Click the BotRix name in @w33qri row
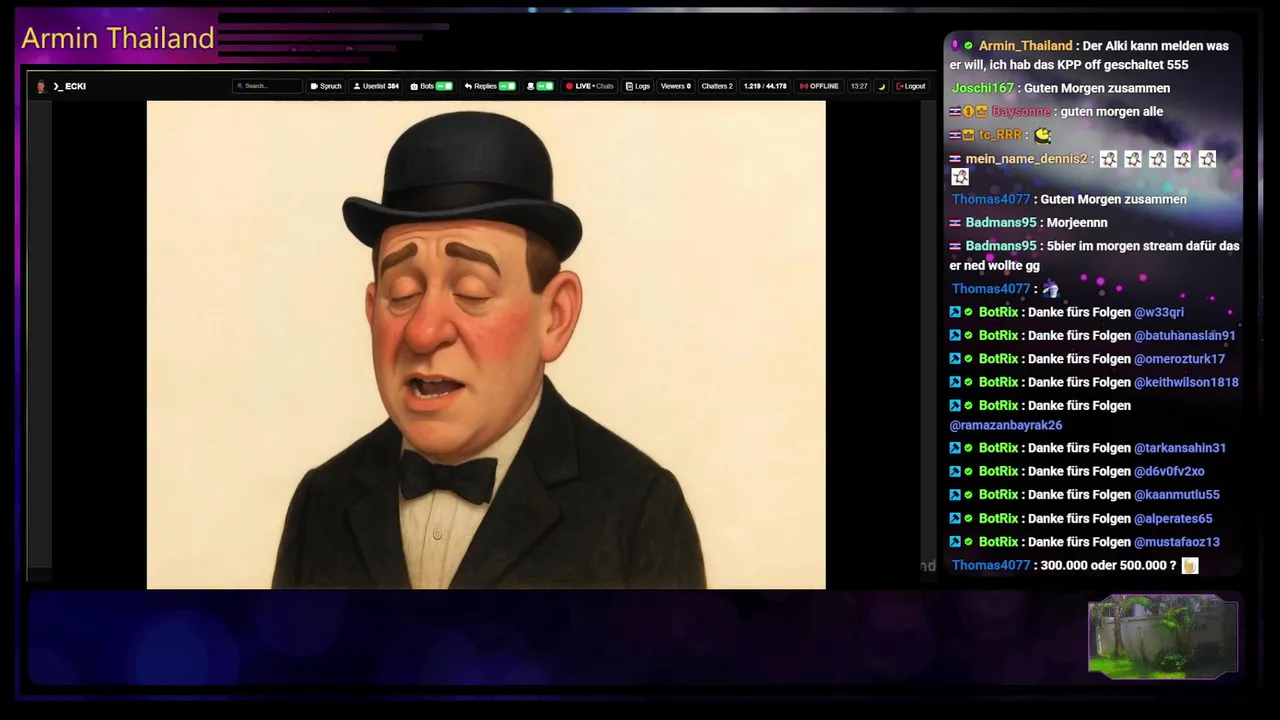 [x=998, y=312]
